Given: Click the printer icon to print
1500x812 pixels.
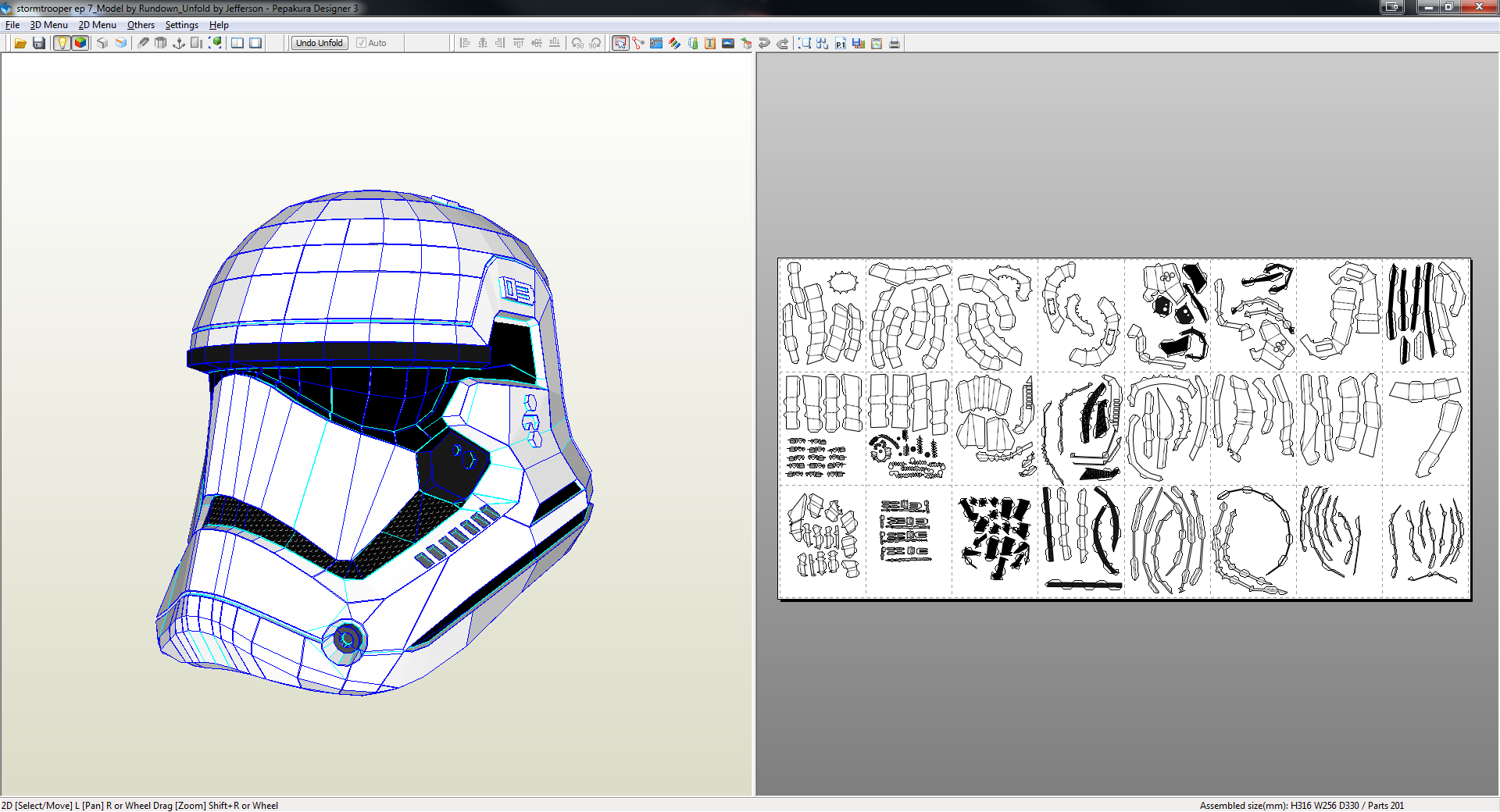Looking at the screenshot, I should [x=895, y=43].
